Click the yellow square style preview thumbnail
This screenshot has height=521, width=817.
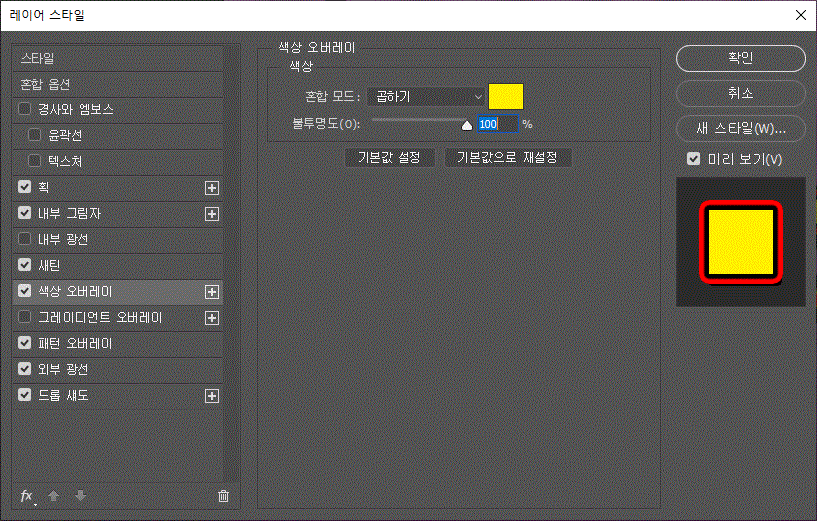740,242
